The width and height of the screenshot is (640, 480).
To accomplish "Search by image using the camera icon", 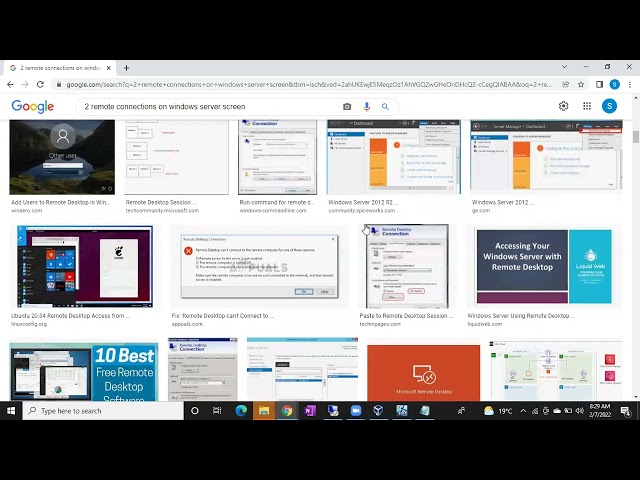I will (347, 107).
